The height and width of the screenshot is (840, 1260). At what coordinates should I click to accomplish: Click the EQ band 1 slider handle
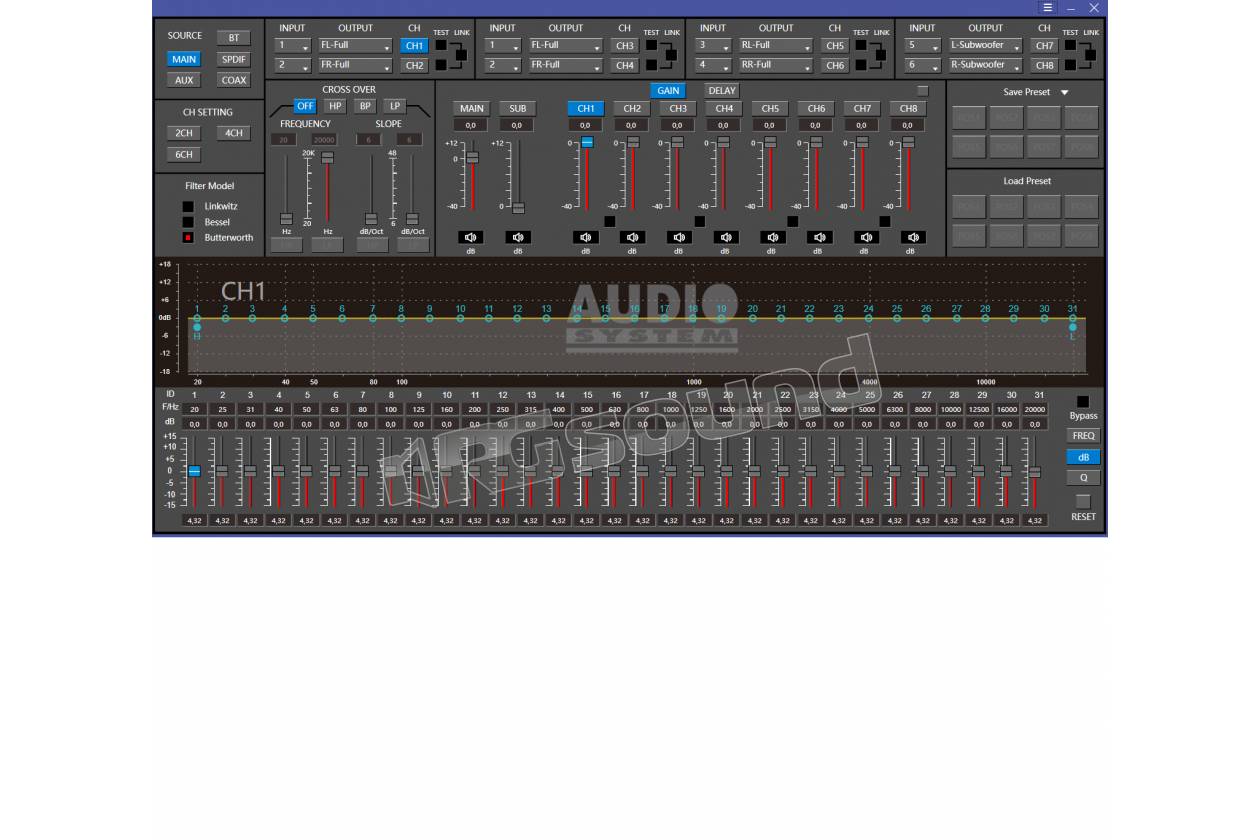click(194, 471)
